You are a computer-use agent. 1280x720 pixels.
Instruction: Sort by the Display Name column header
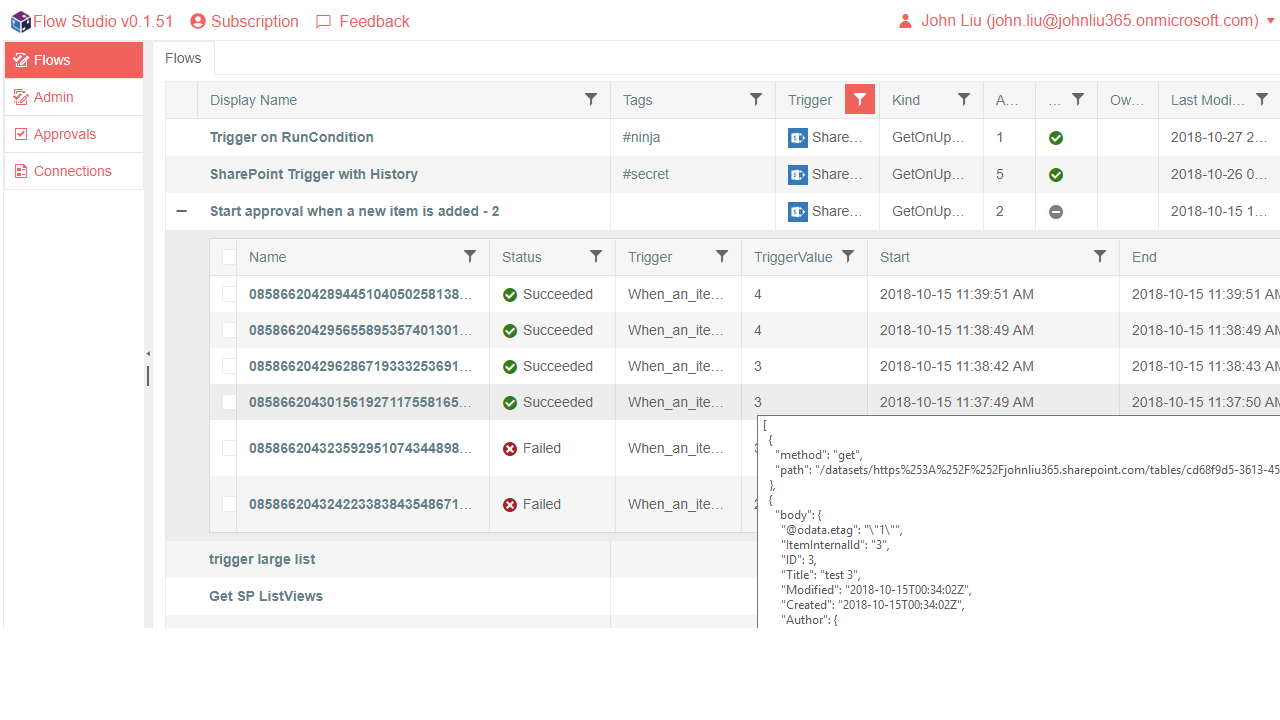253,100
